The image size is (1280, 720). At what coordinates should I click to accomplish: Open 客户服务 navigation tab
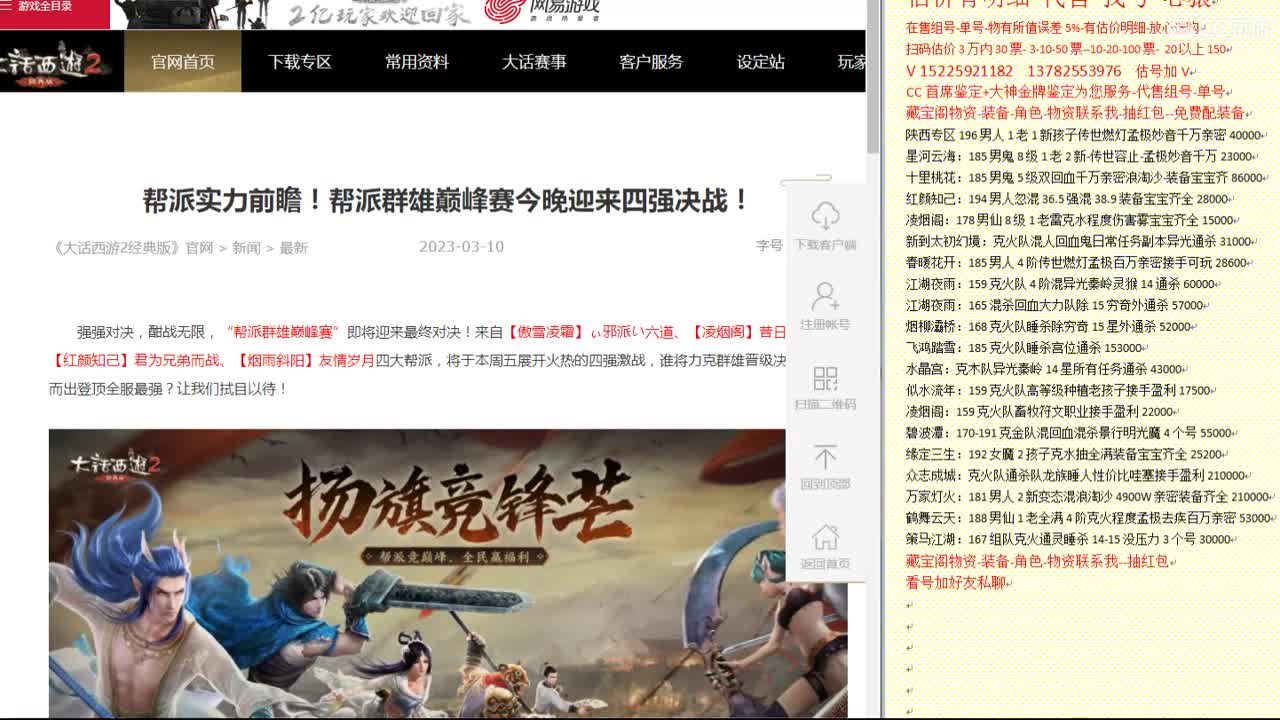650,62
